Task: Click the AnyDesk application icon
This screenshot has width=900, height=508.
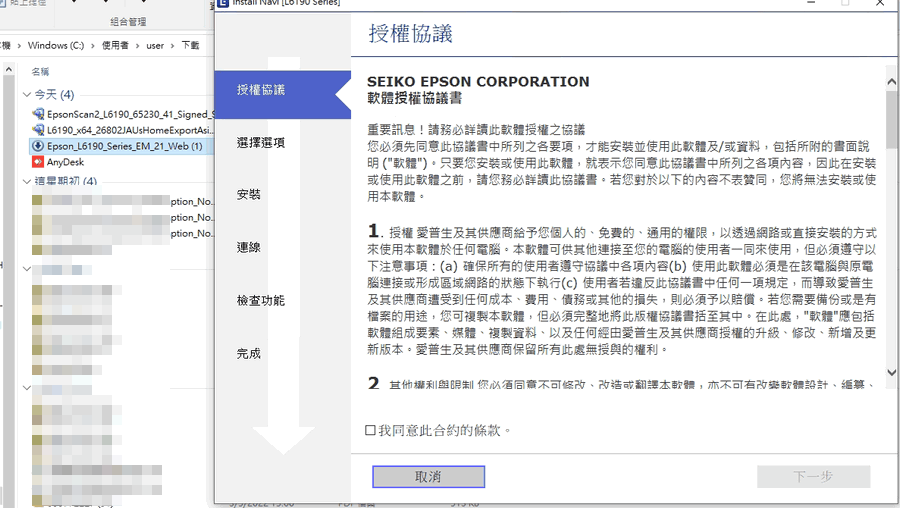Action: [38, 162]
